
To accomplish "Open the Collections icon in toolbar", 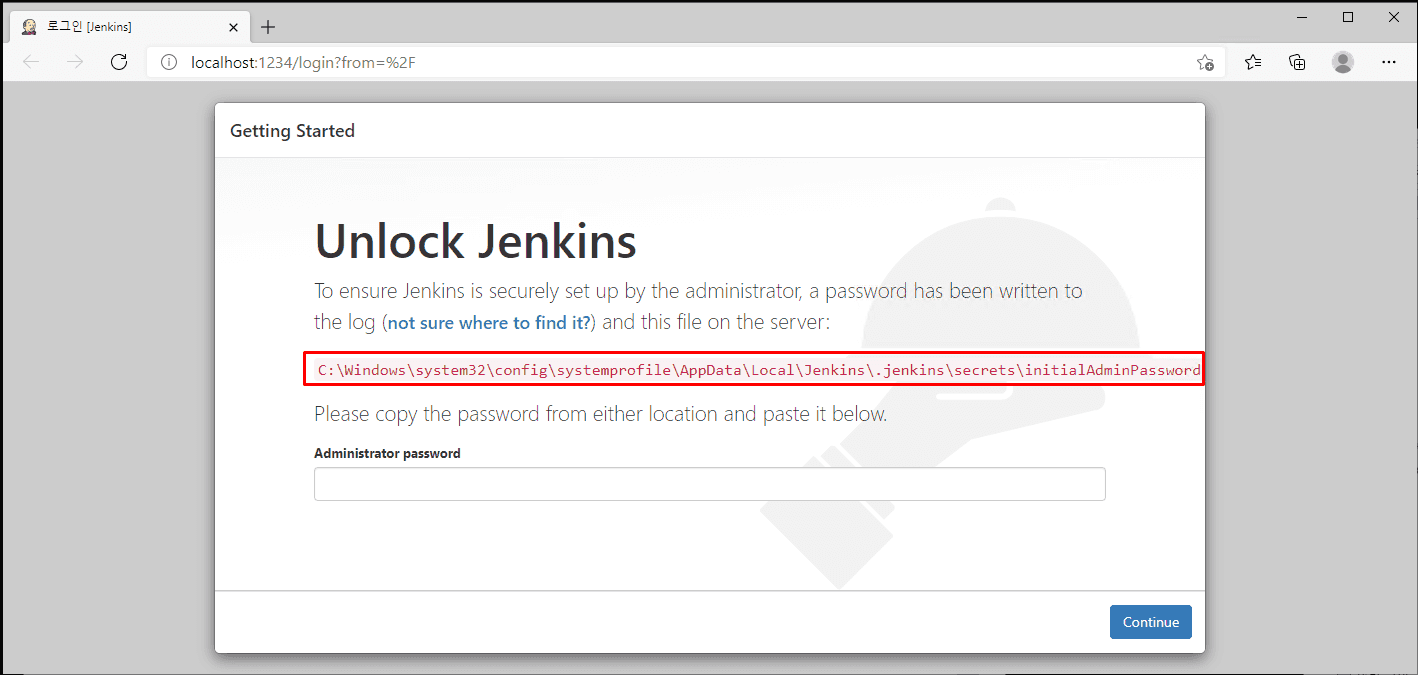I will pyautogui.click(x=1297, y=62).
